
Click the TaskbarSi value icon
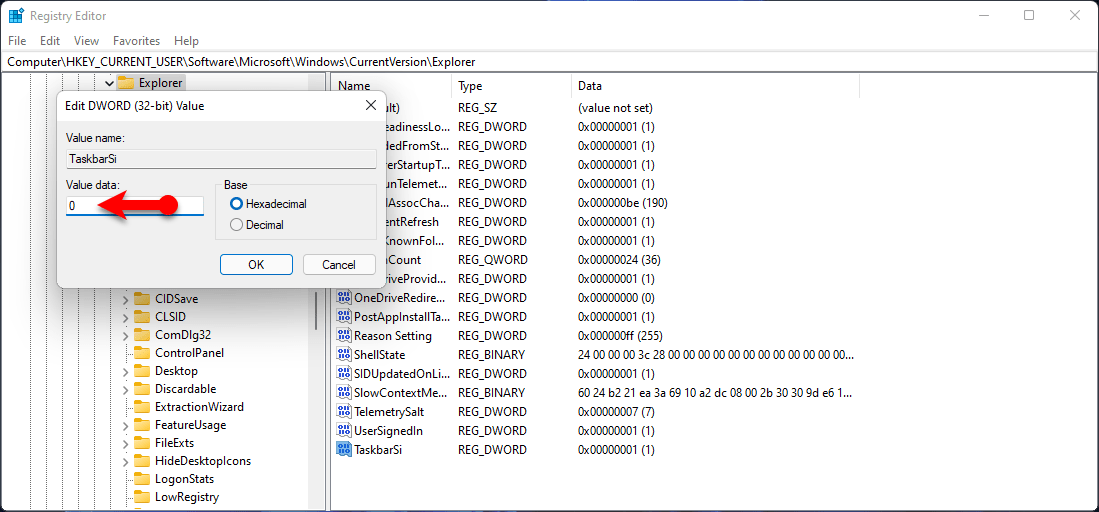[x=343, y=449]
